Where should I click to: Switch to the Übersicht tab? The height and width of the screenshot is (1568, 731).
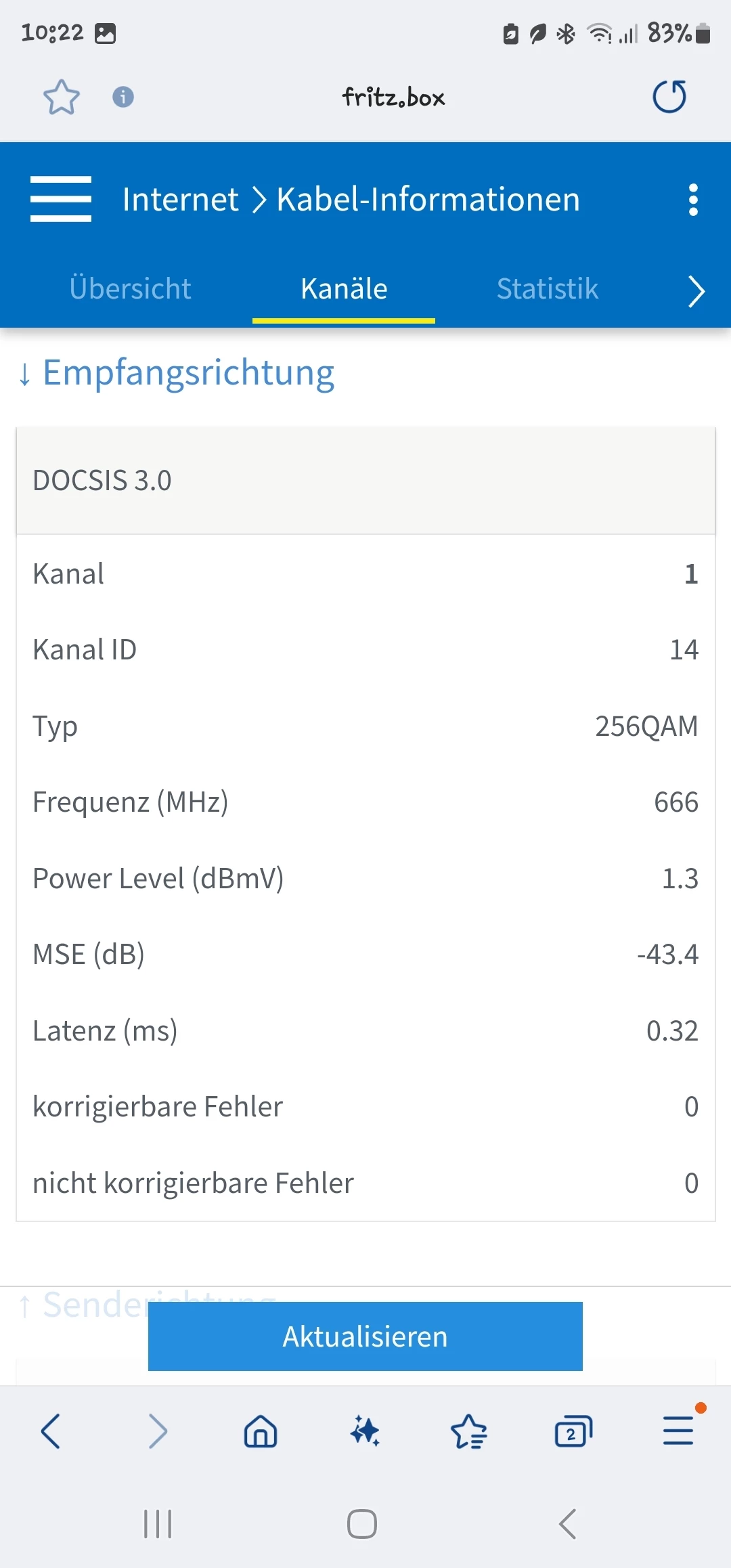click(130, 289)
